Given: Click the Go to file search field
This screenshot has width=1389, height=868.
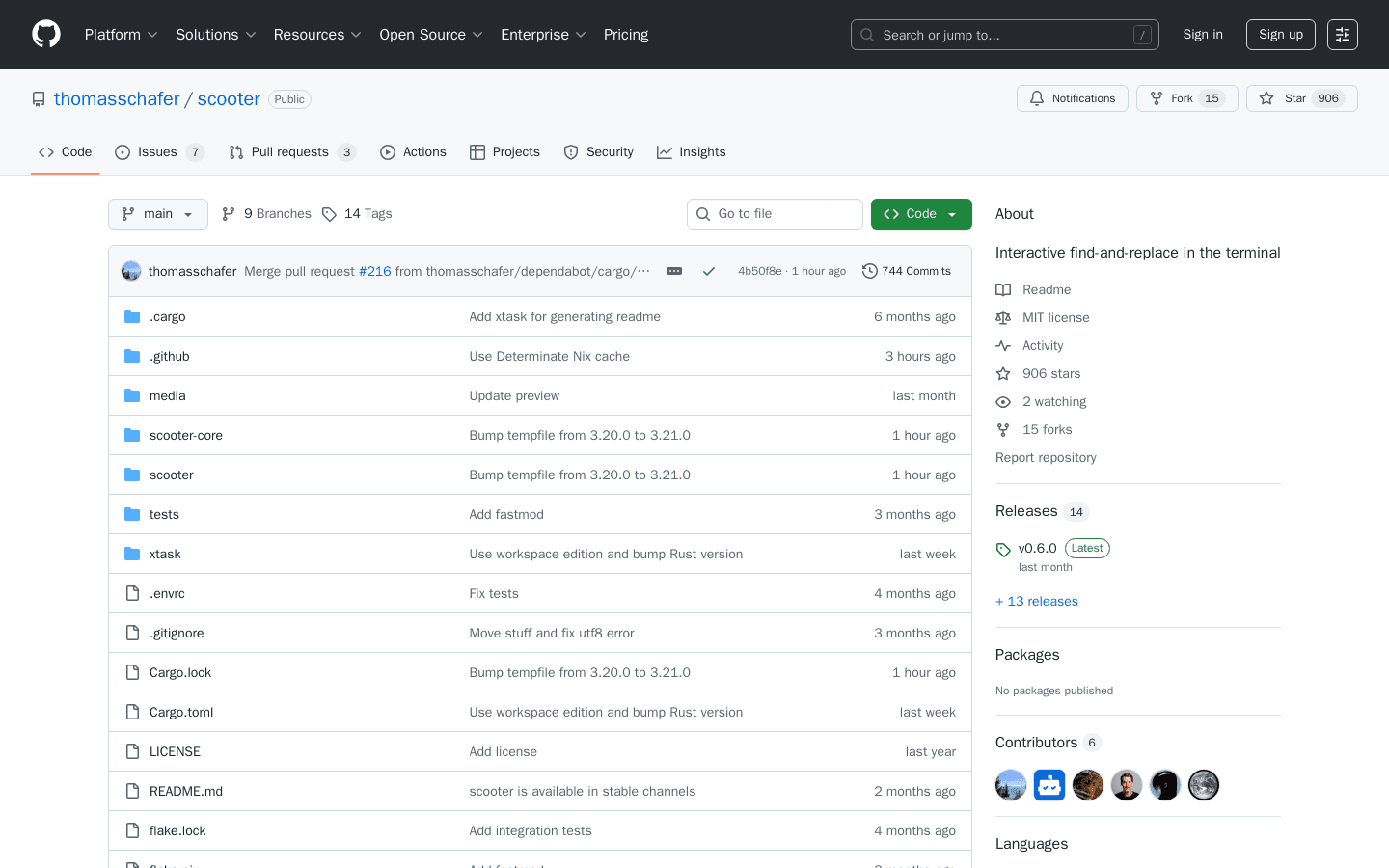Looking at the screenshot, I should click(775, 213).
